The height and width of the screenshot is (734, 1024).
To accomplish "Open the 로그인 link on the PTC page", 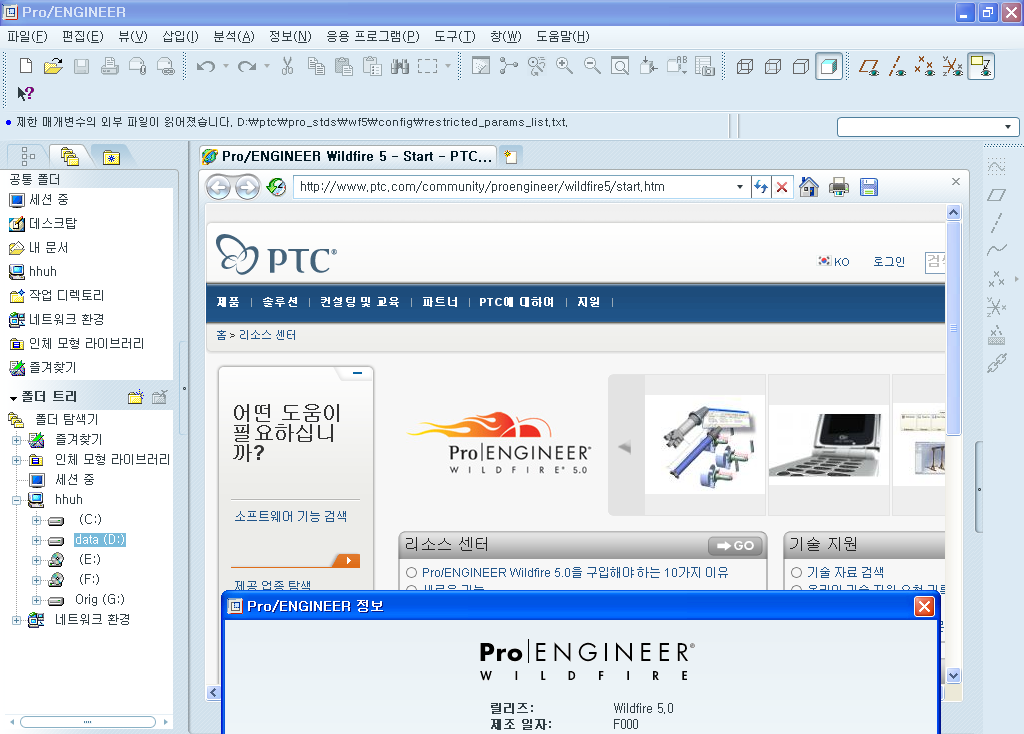I will [x=889, y=262].
